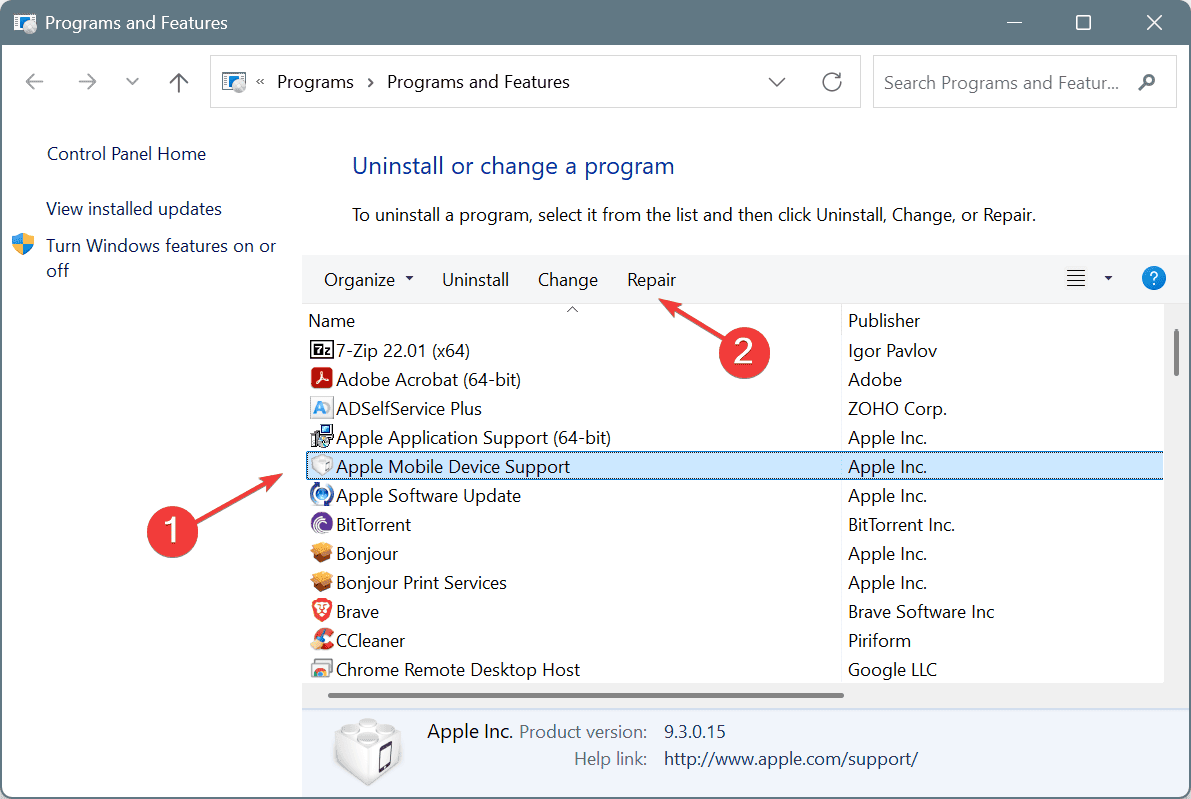
Task: Expand the breadcrumb chevron after Programs
Action: (371, 82)
